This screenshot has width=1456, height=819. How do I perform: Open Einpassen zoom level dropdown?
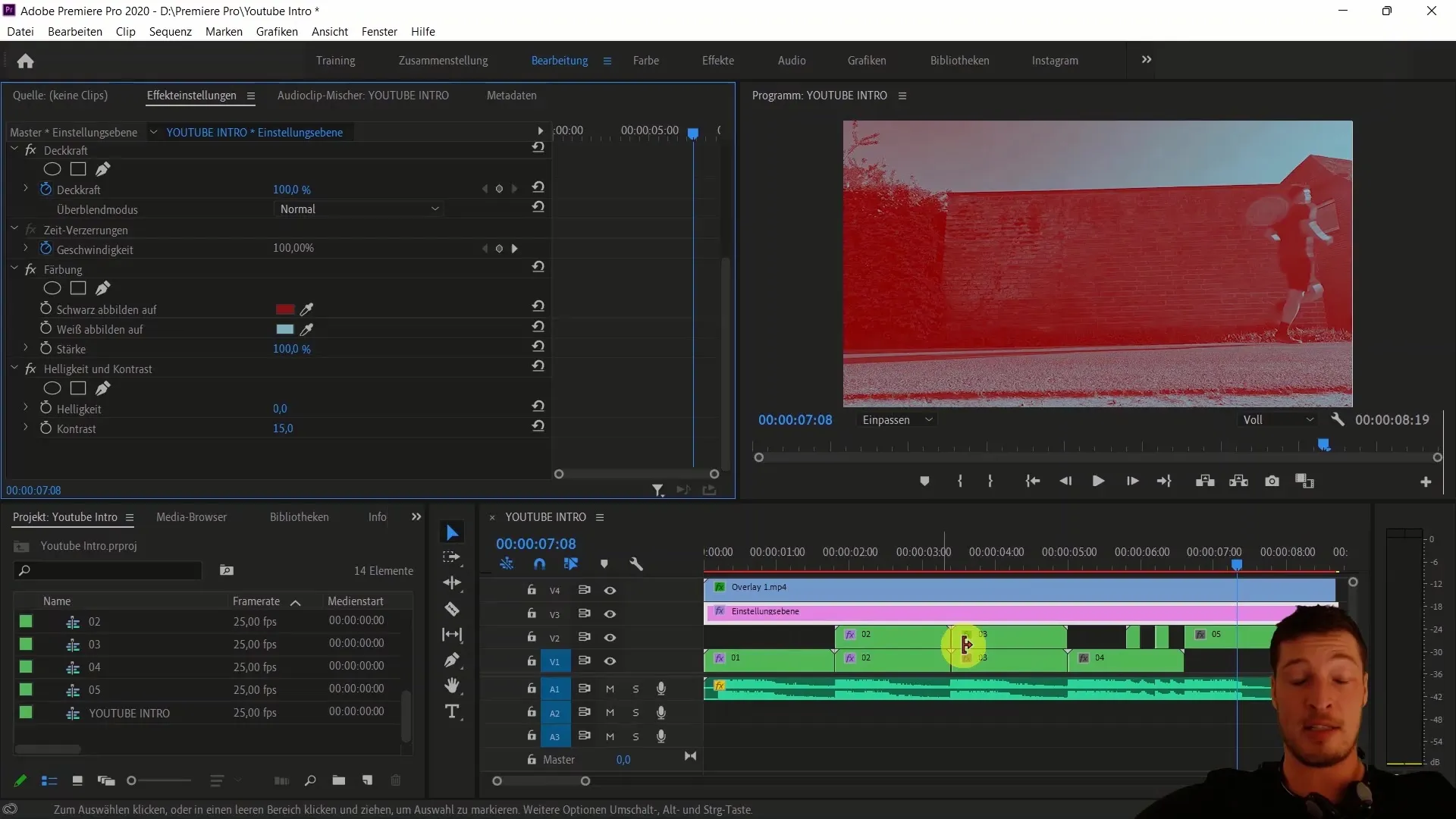897,419
